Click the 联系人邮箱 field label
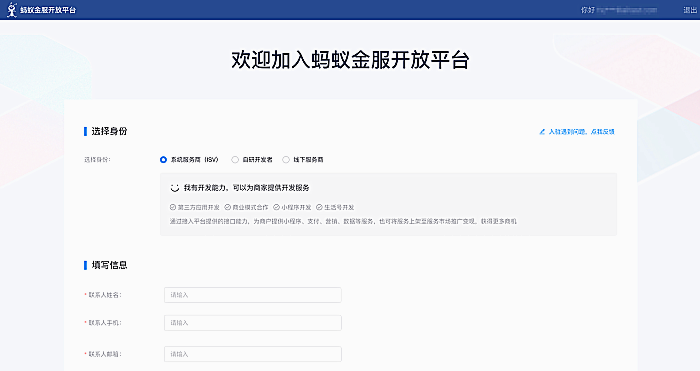Image resolution: width=700 pixels, height=371 pixels. [104, 354]
